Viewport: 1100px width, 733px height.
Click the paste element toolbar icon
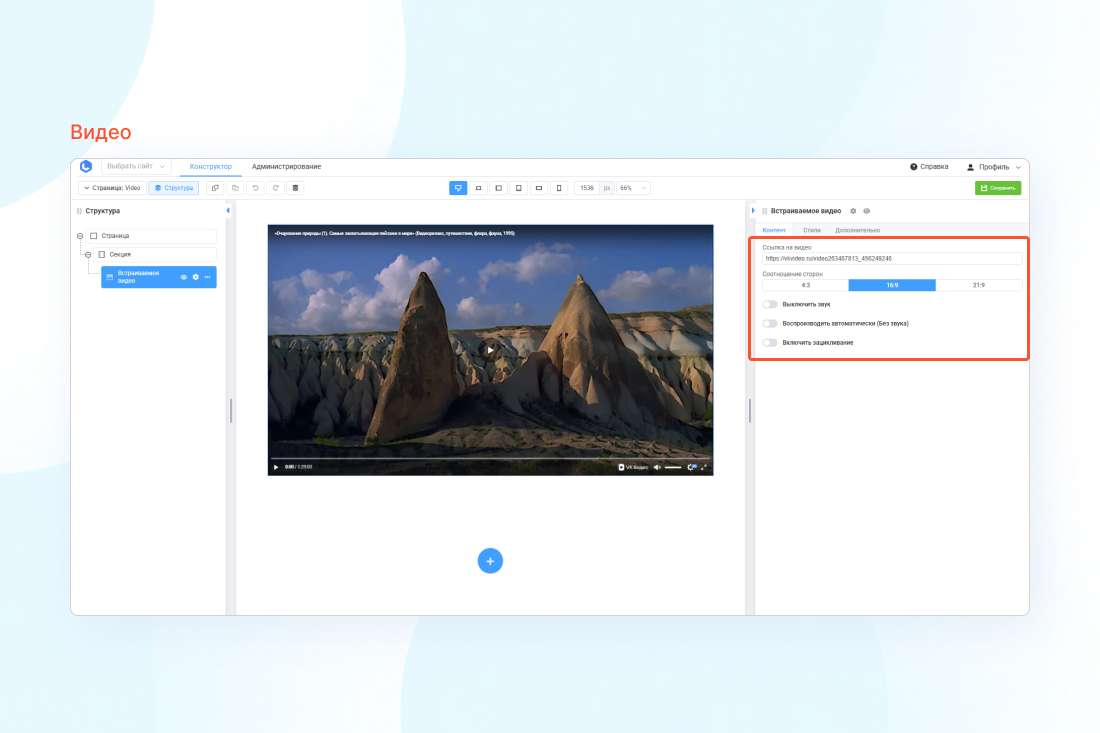click(235, 188)
